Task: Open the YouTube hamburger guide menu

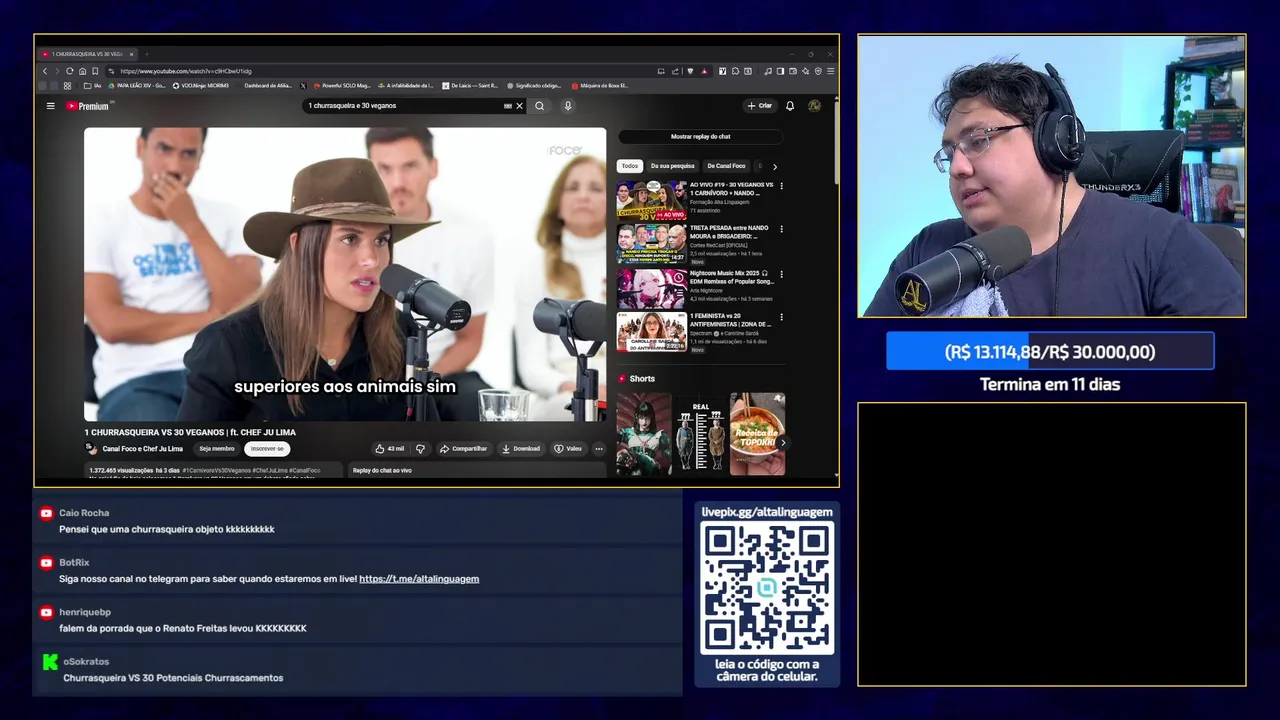Action: tap(50, 106)
